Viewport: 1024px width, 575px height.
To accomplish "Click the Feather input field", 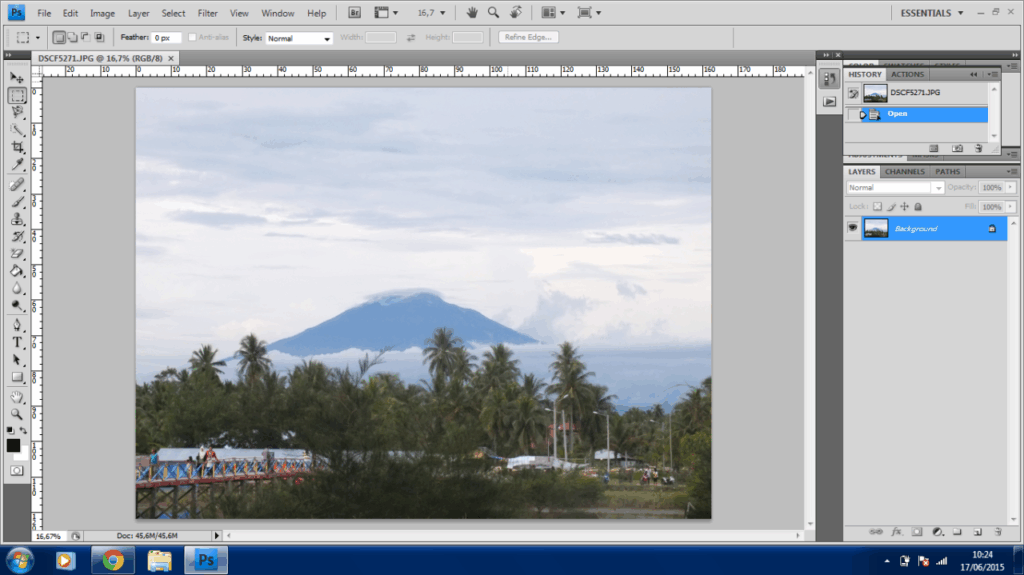I will [x=166, y=37].
